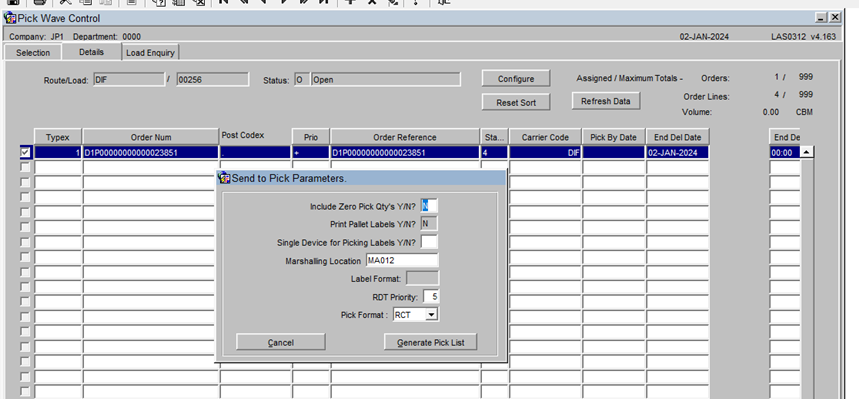Sort by the Typex column header
Image resolution: width=859 pixels, height=399 pixels.
pos(58,137)
